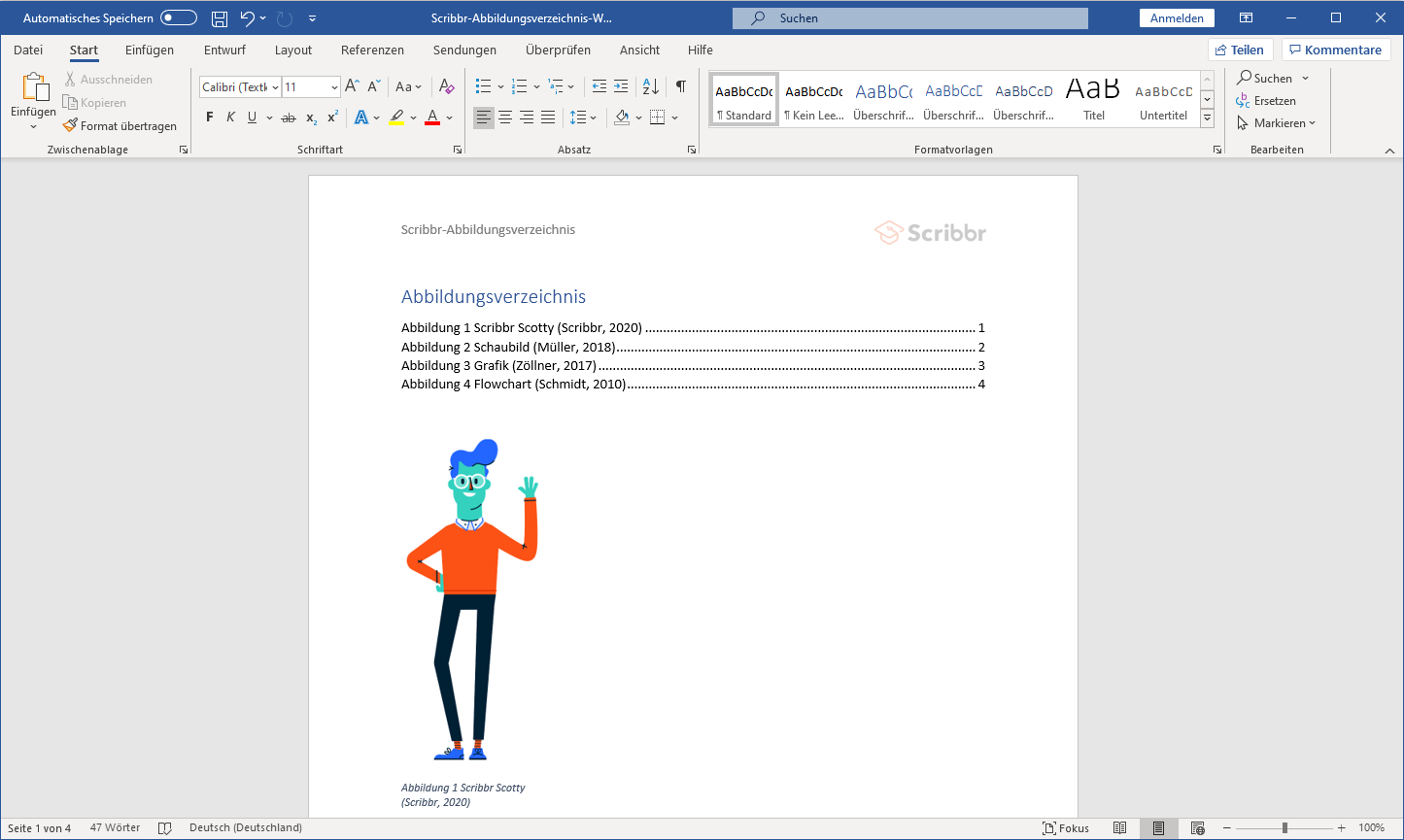Open multilevel list dropdown
Viewport: 1404px width, 840px height.
570,86
